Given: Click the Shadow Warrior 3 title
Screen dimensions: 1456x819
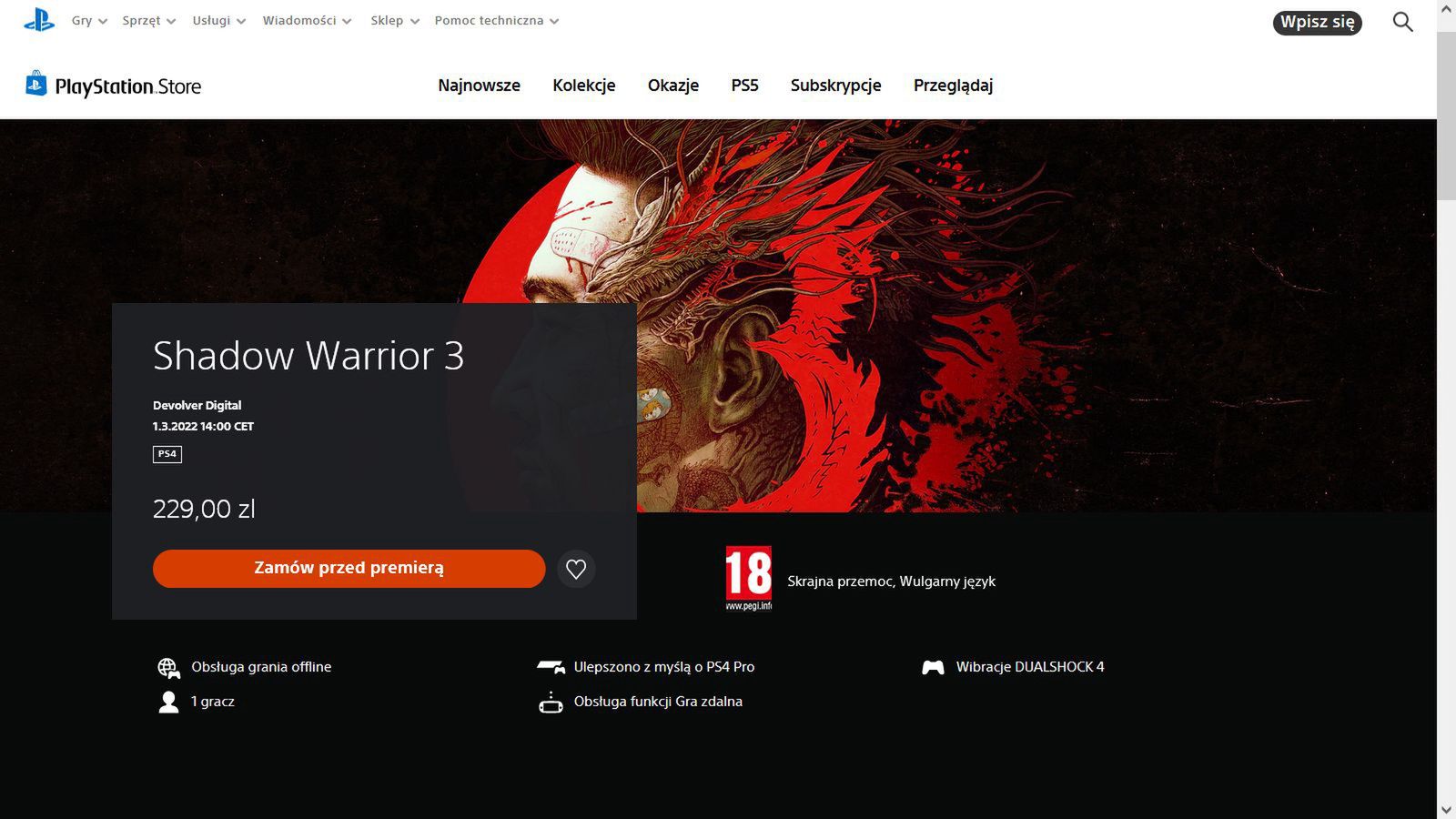Looking at the screenshot, I should point(308,355).
